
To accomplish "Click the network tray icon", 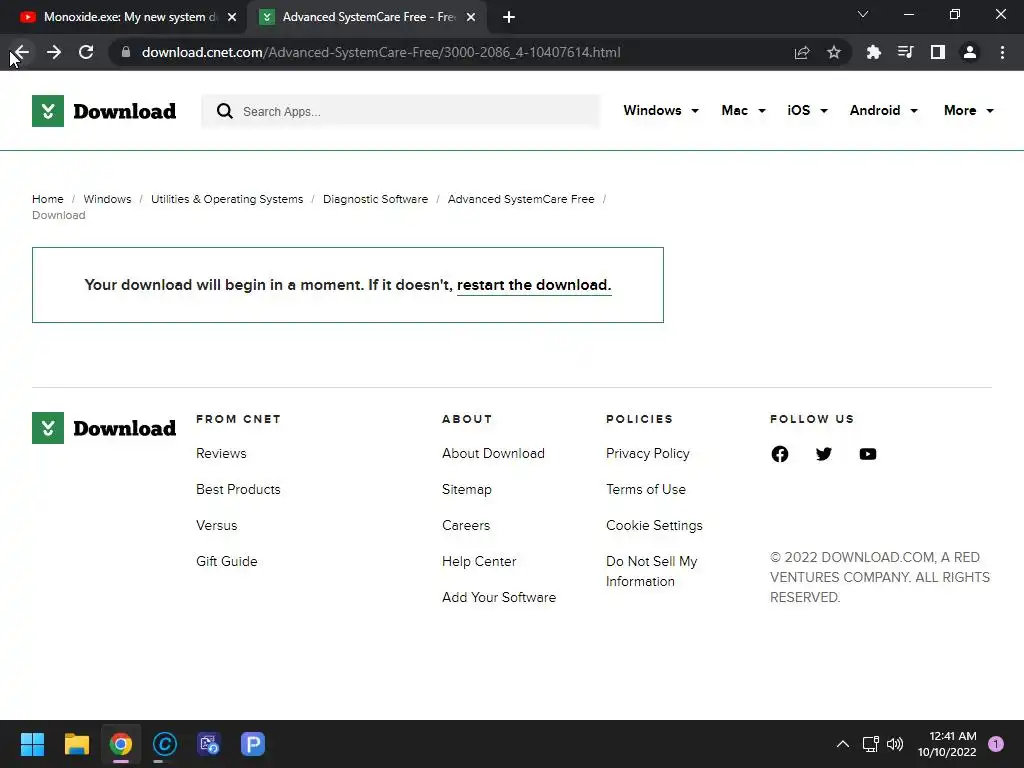I will pos(871,744).
